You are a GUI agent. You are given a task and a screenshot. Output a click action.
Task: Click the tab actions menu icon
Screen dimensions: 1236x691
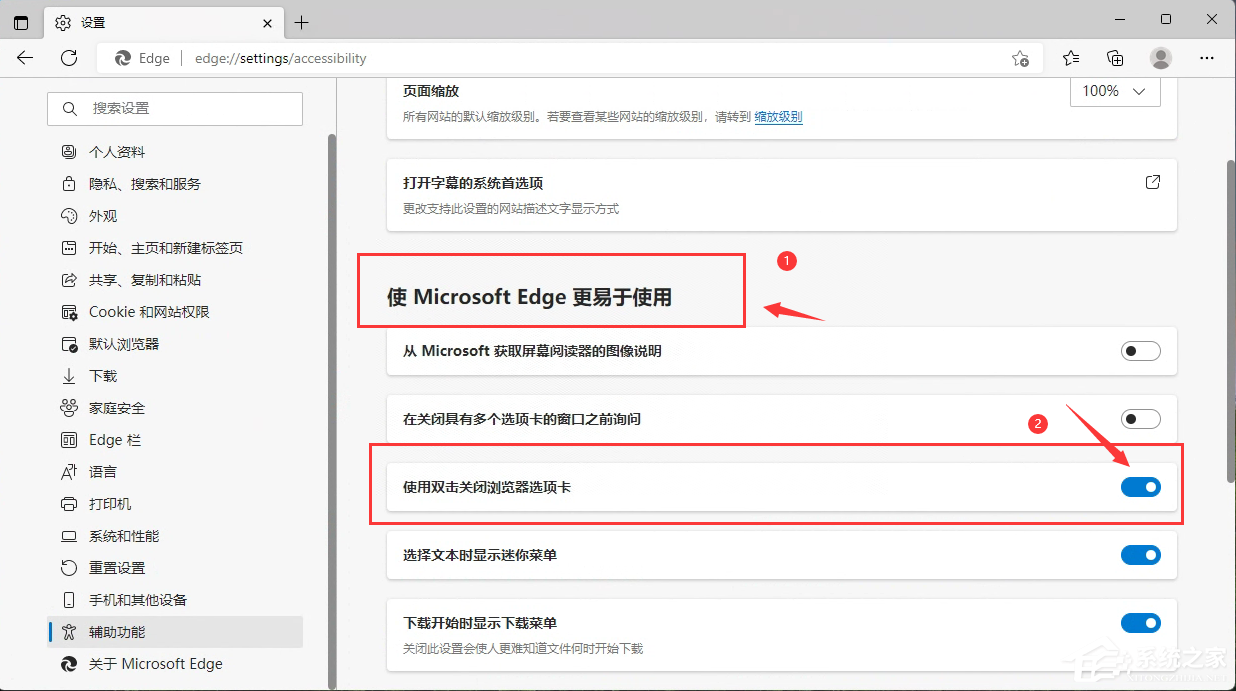coord(21,22)
